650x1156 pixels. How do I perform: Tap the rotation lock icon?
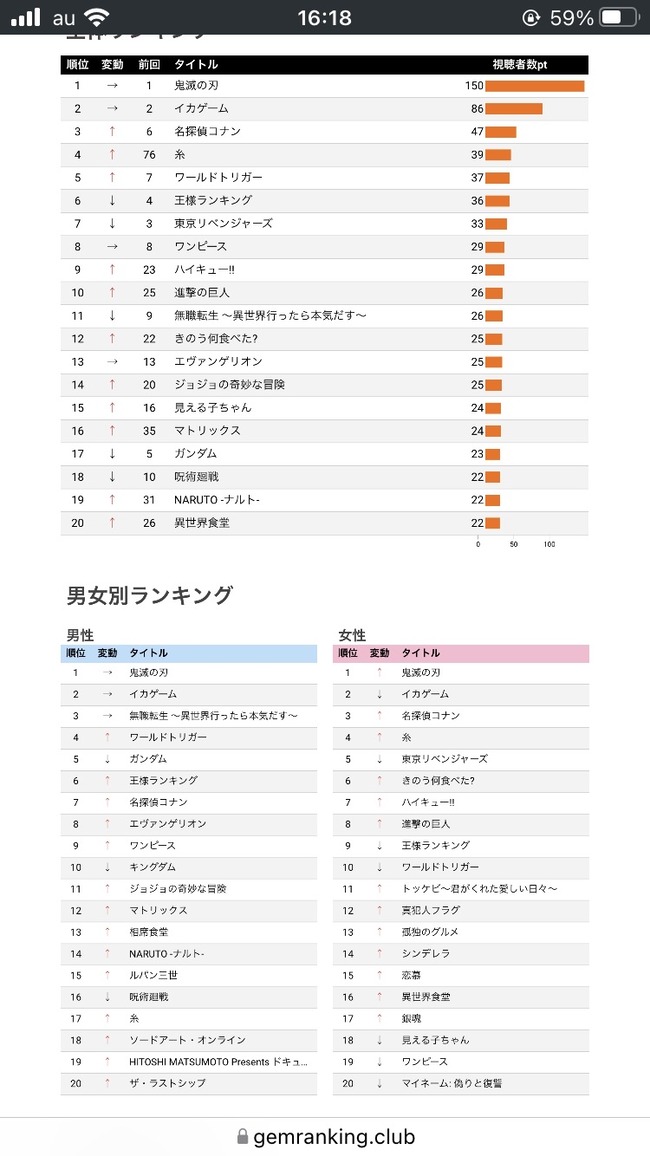pyautogui.click(x=531, y=17)
